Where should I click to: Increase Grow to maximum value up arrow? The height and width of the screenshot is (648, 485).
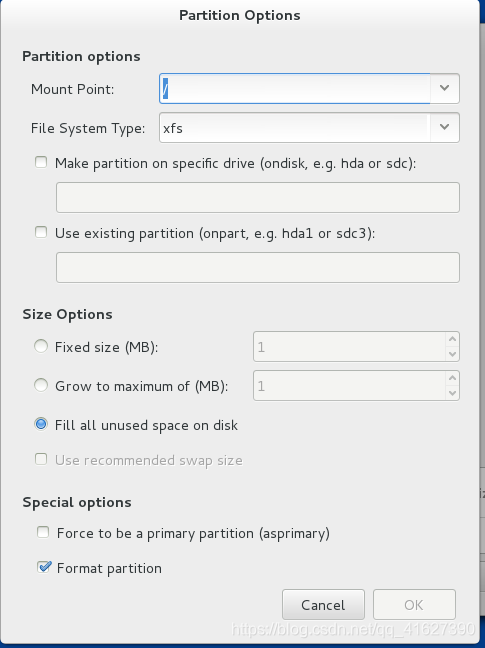pos(452,378)
